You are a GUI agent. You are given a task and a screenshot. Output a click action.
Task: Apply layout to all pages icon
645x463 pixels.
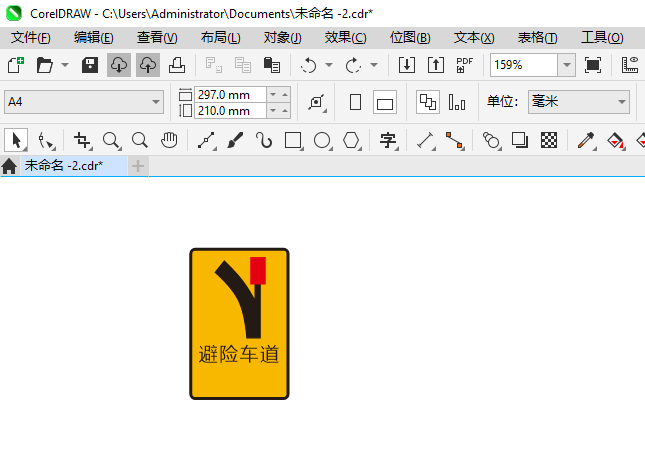(428, 102)
